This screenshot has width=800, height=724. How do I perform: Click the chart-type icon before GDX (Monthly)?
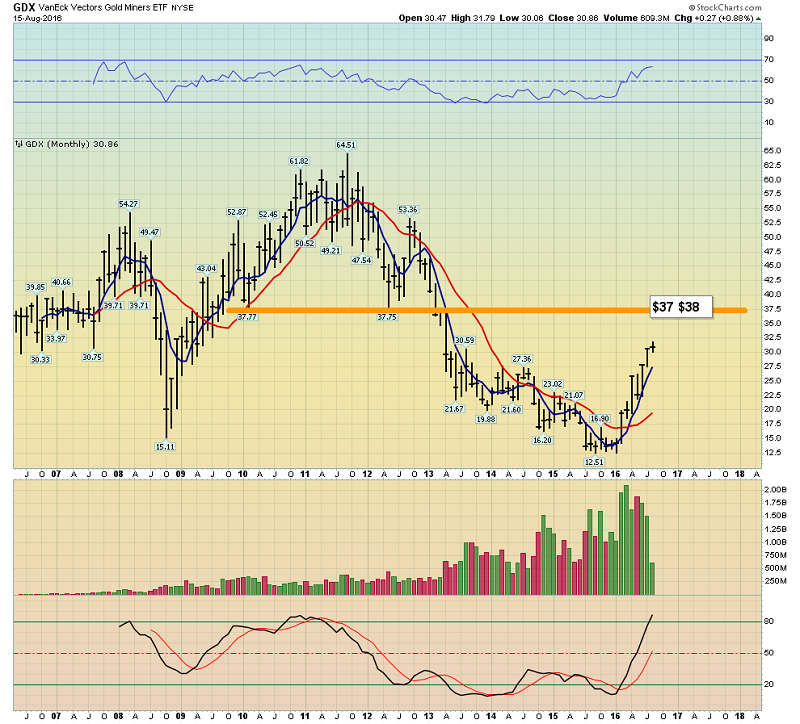click(x=19, y=144)
